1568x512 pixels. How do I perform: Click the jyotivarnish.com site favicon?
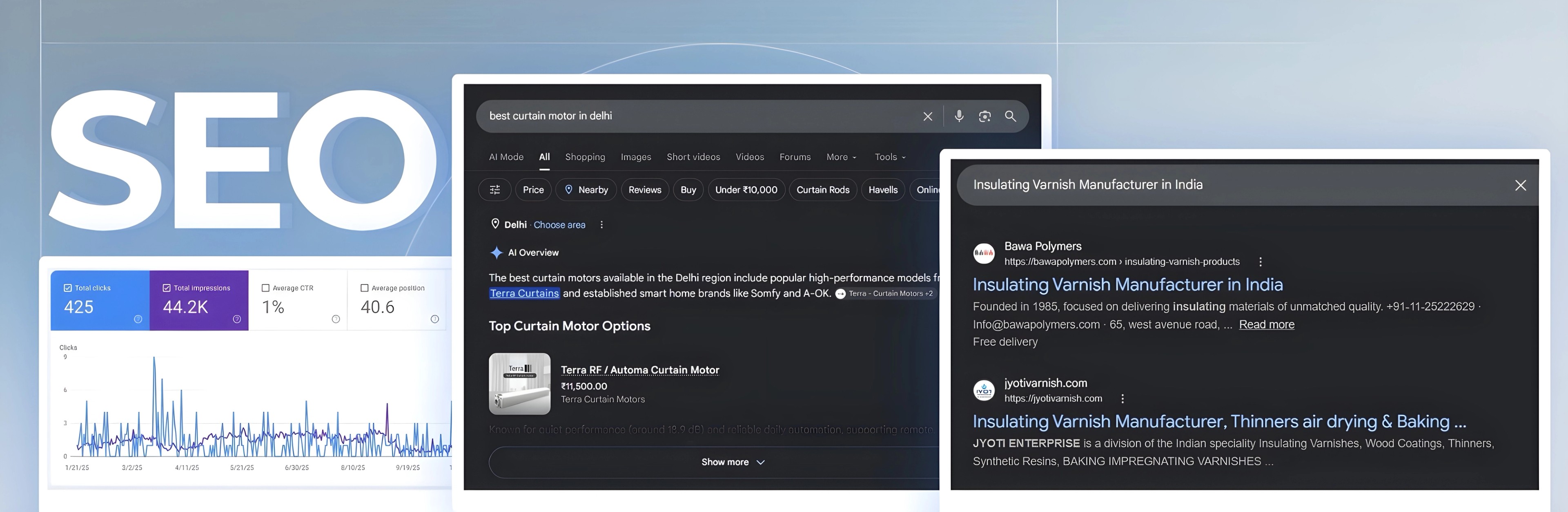click(984, 390)
